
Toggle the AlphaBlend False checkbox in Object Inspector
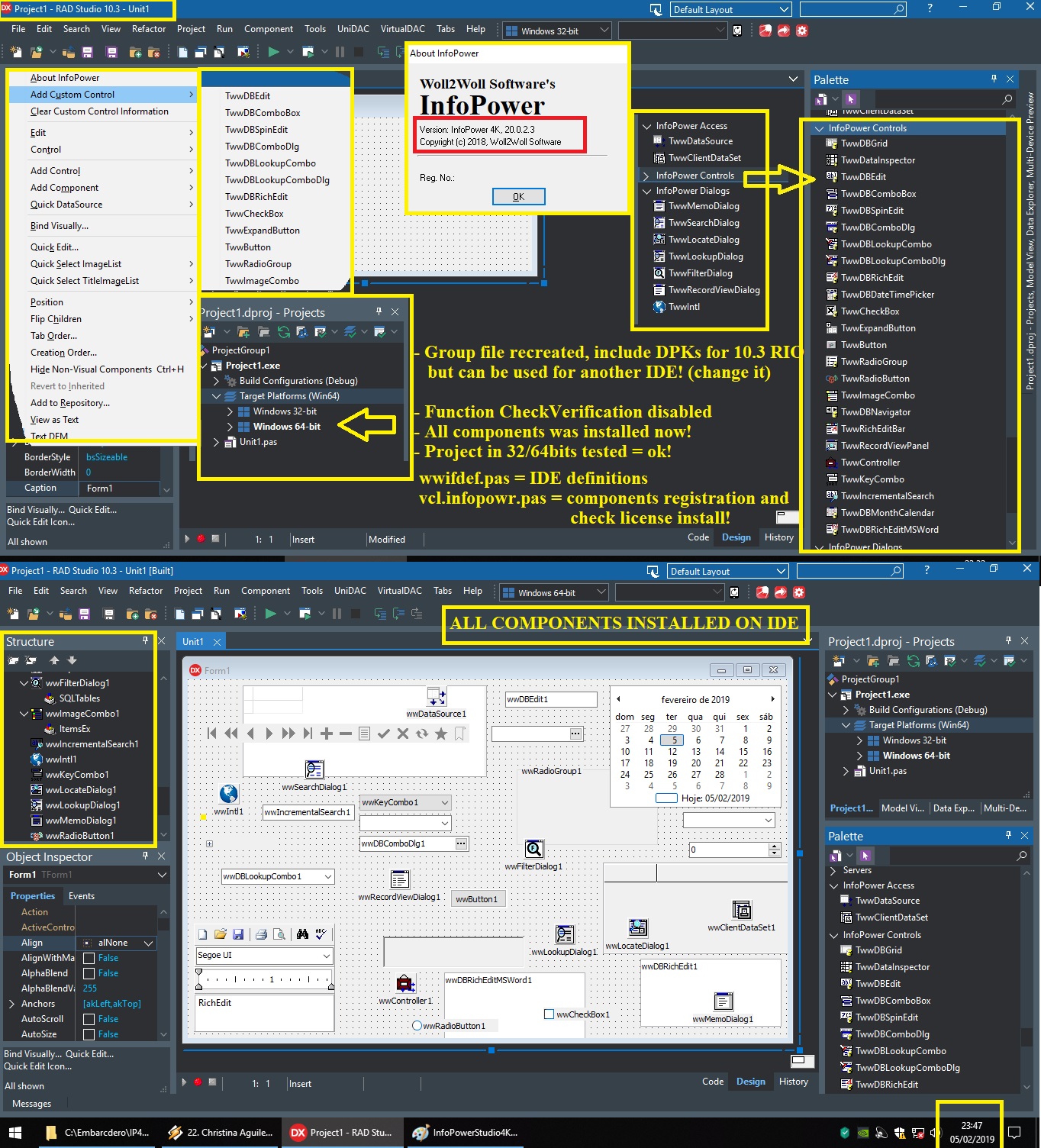89,973
